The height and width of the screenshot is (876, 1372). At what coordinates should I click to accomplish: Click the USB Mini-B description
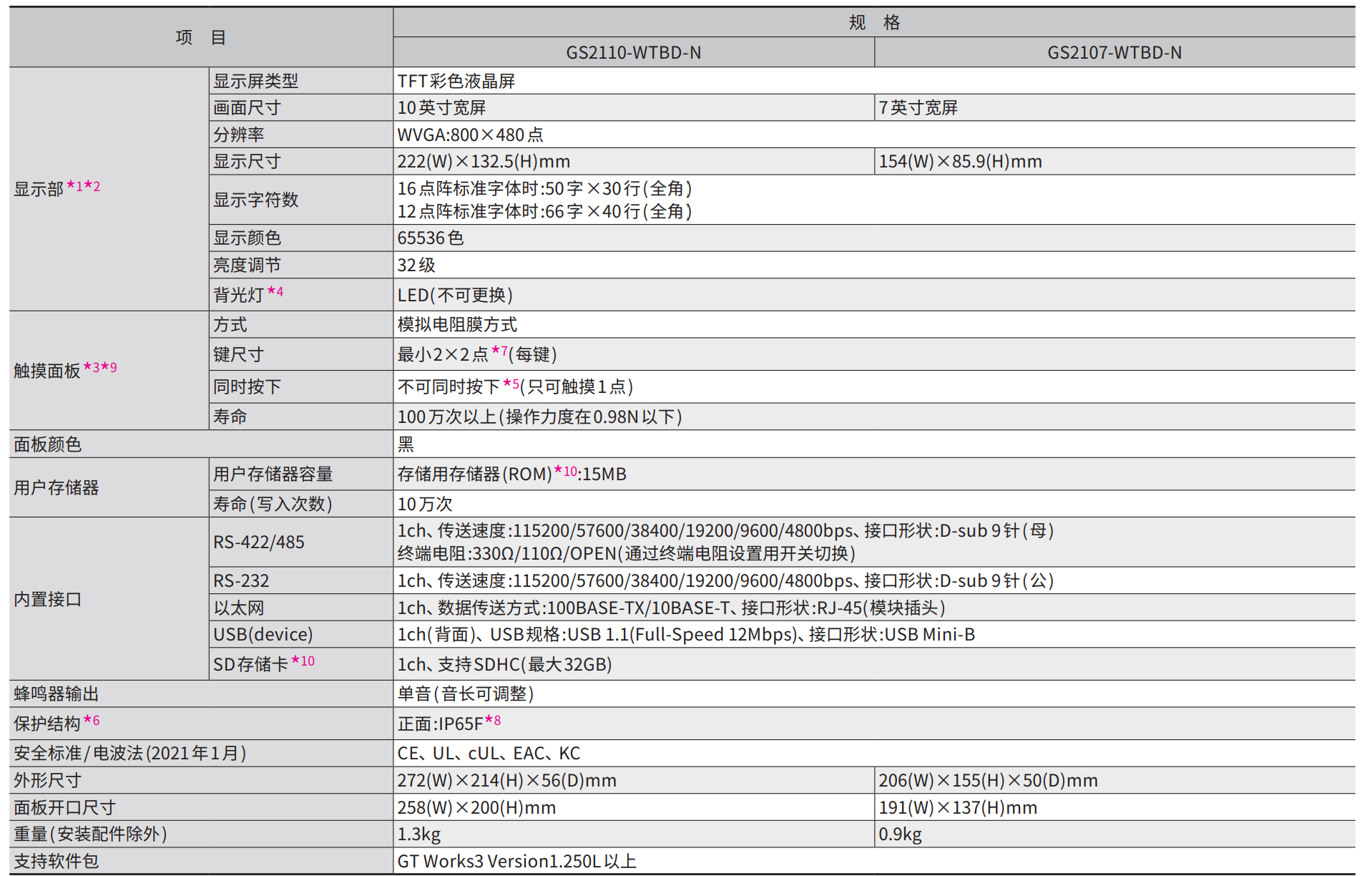pyautogui.click(x=686, y=634)
